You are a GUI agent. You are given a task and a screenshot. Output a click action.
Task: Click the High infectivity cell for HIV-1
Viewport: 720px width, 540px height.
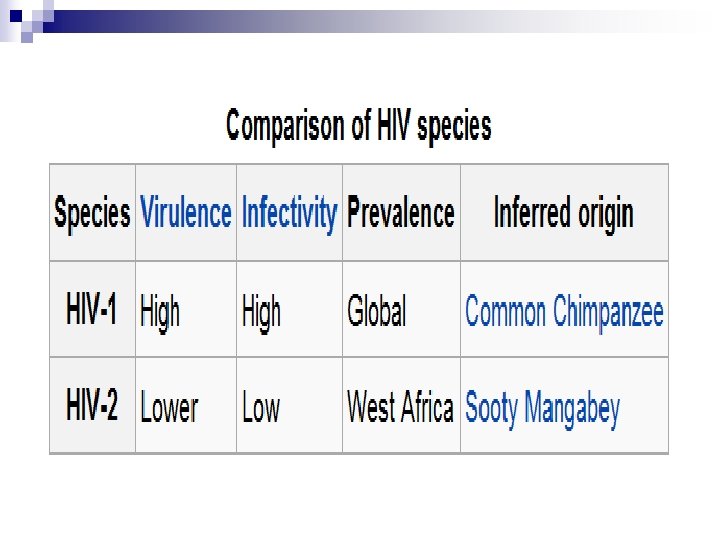click(261, 311)
